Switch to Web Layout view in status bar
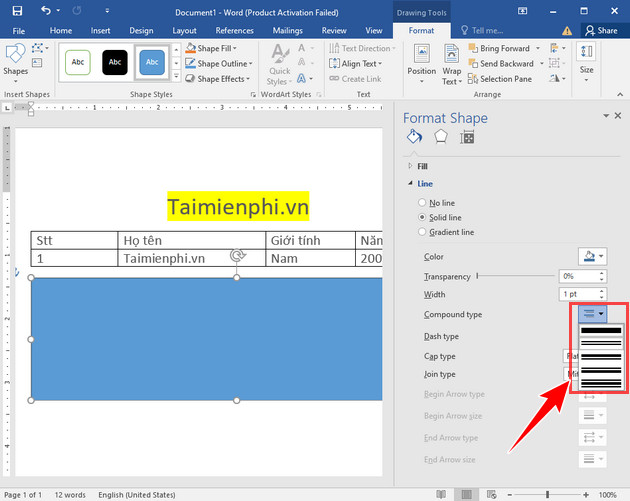The width and height of the screenshot is (630, 501). tap(491, 494)
